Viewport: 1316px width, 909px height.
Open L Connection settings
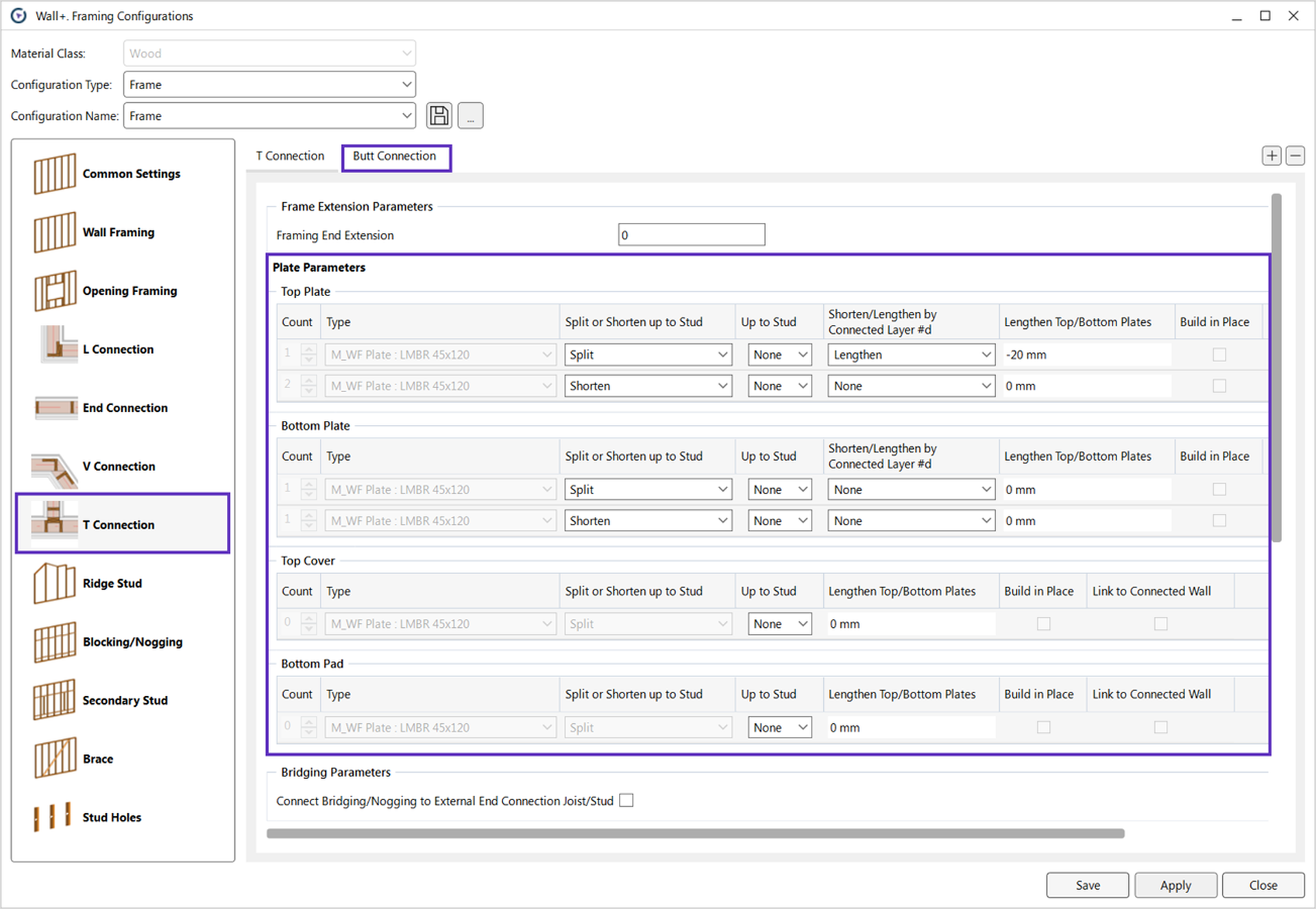coord(117,349)
